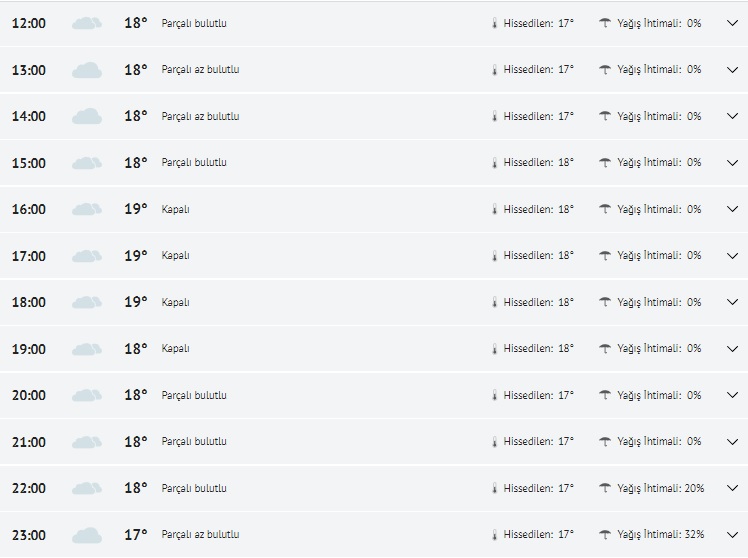Expand the 12:00 forecast details
Viewport: 748px width, 558px height.
tap(732, 23)
